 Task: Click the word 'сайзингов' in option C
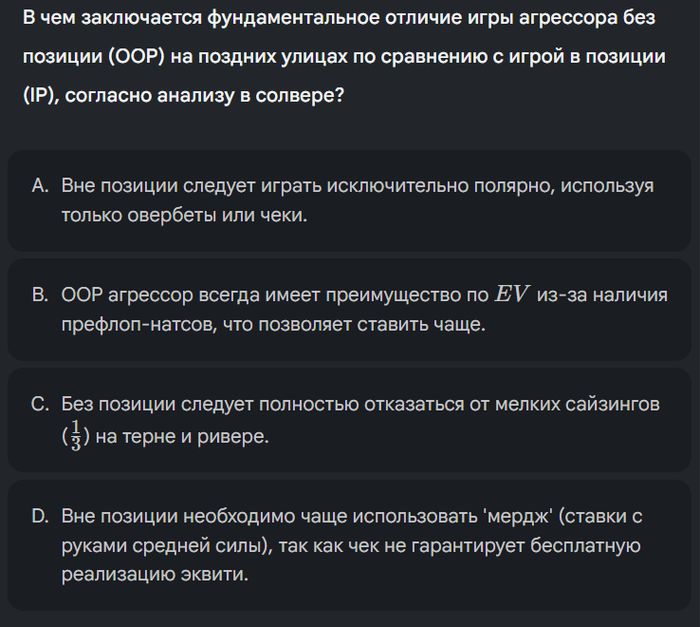pyautogui.click(x=612, y=405)
